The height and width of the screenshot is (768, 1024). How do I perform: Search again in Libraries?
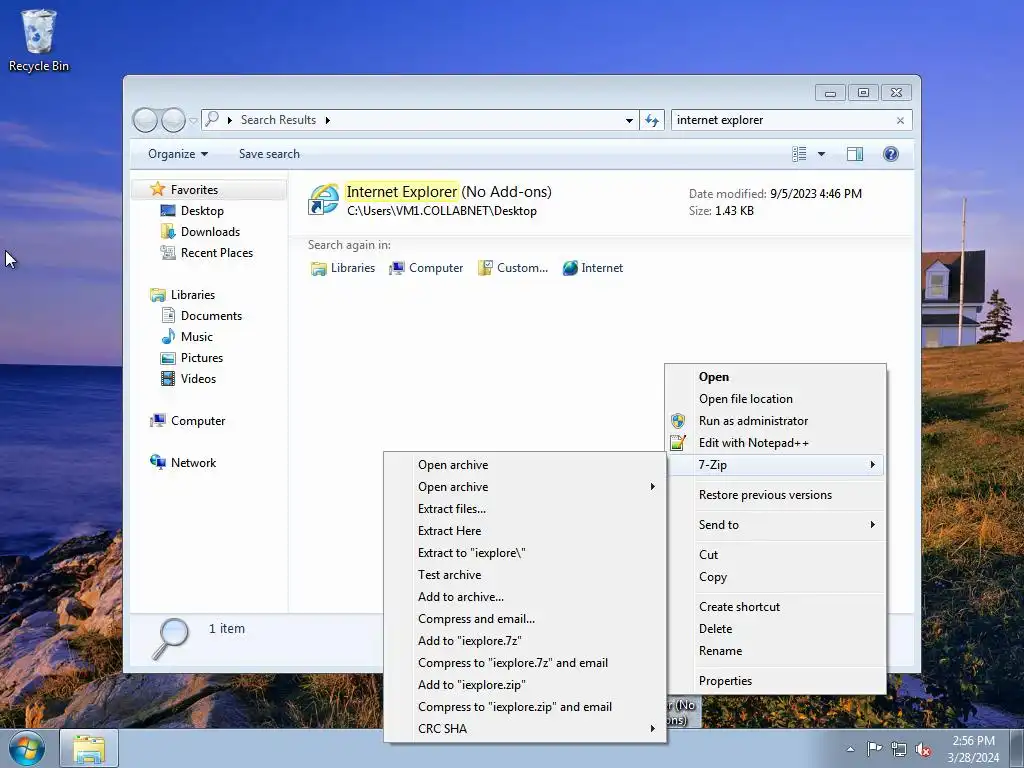click(343, 268)
